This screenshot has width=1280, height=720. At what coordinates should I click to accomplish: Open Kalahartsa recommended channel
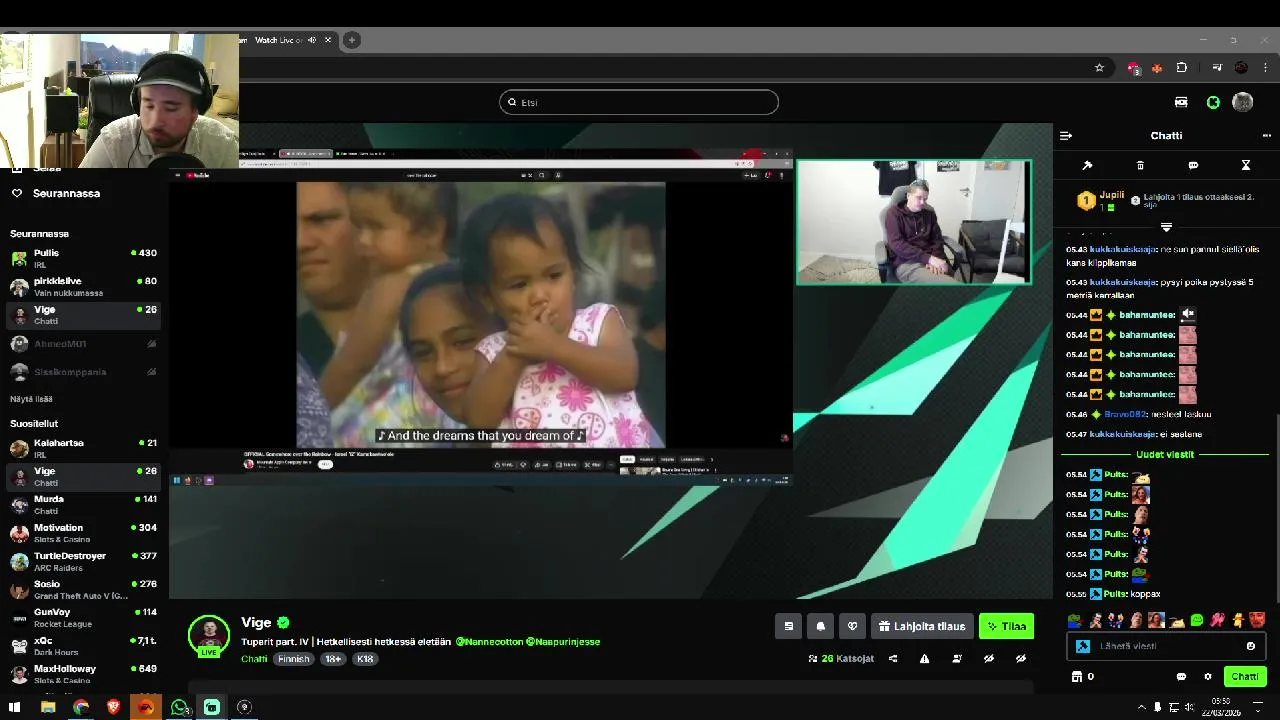click(84, 448)
